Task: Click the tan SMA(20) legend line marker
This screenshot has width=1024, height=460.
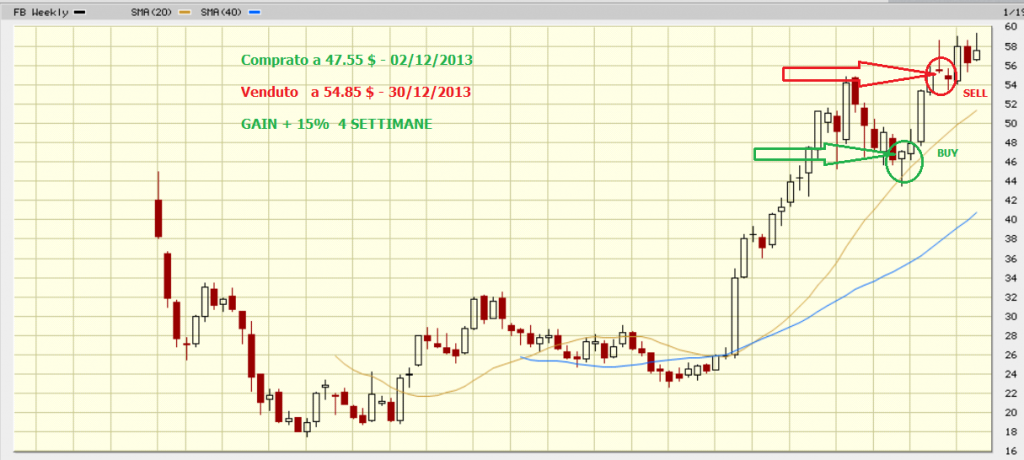Action: pos(185,12)
